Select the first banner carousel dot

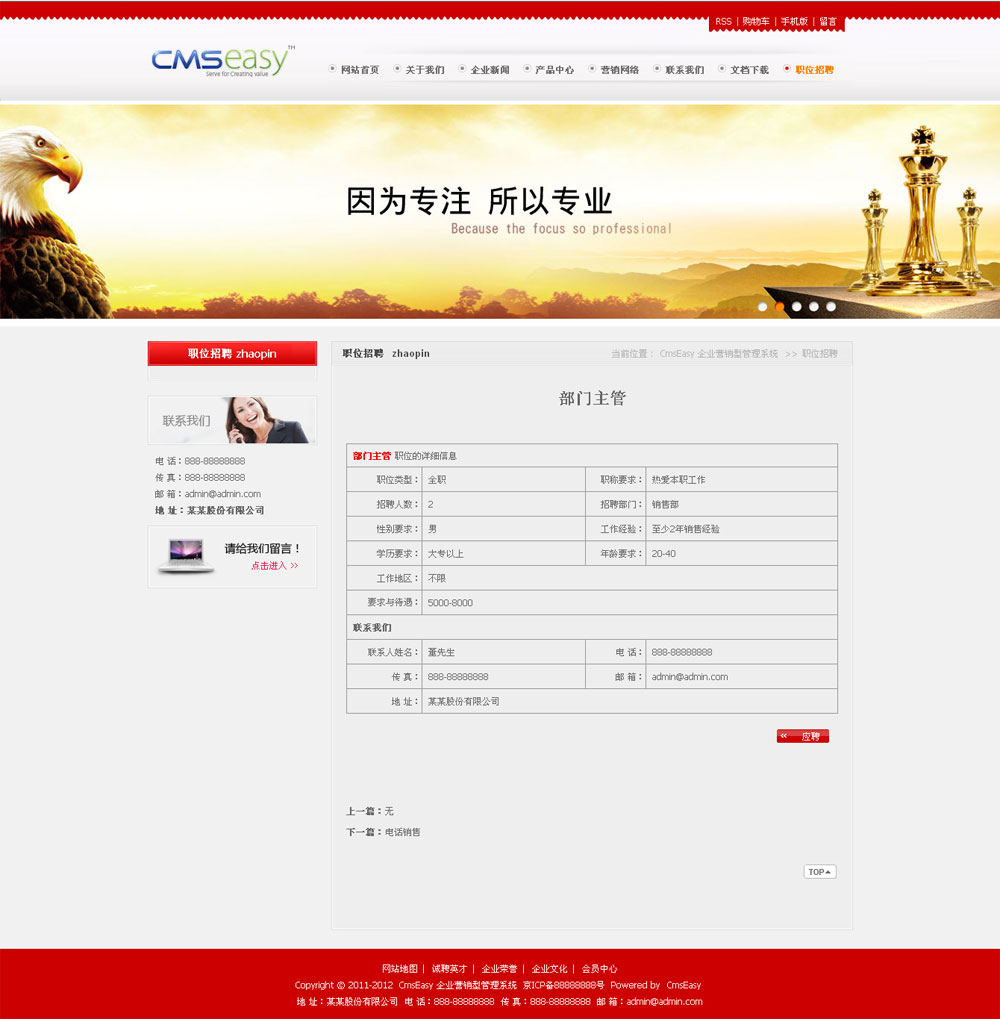click(763, 307)
